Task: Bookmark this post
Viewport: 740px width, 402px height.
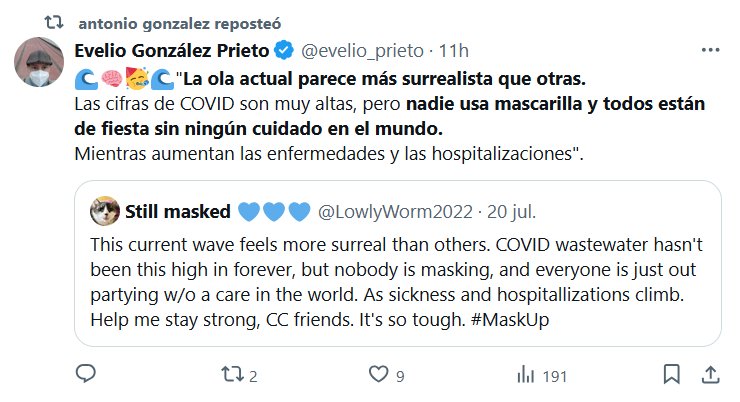Action: (x=672, y=374)
